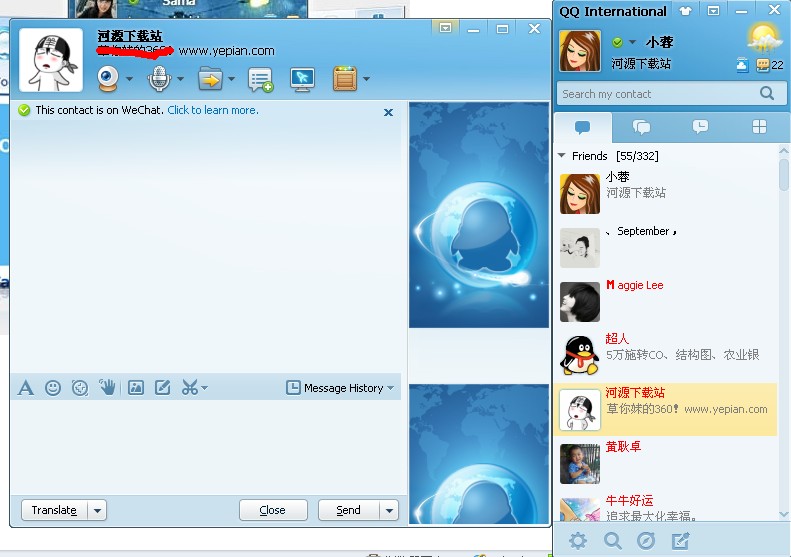The width and height of the screenshot is (791, 557).
Task: Select contact 超人 in Friends list
Action: [666, 356]
